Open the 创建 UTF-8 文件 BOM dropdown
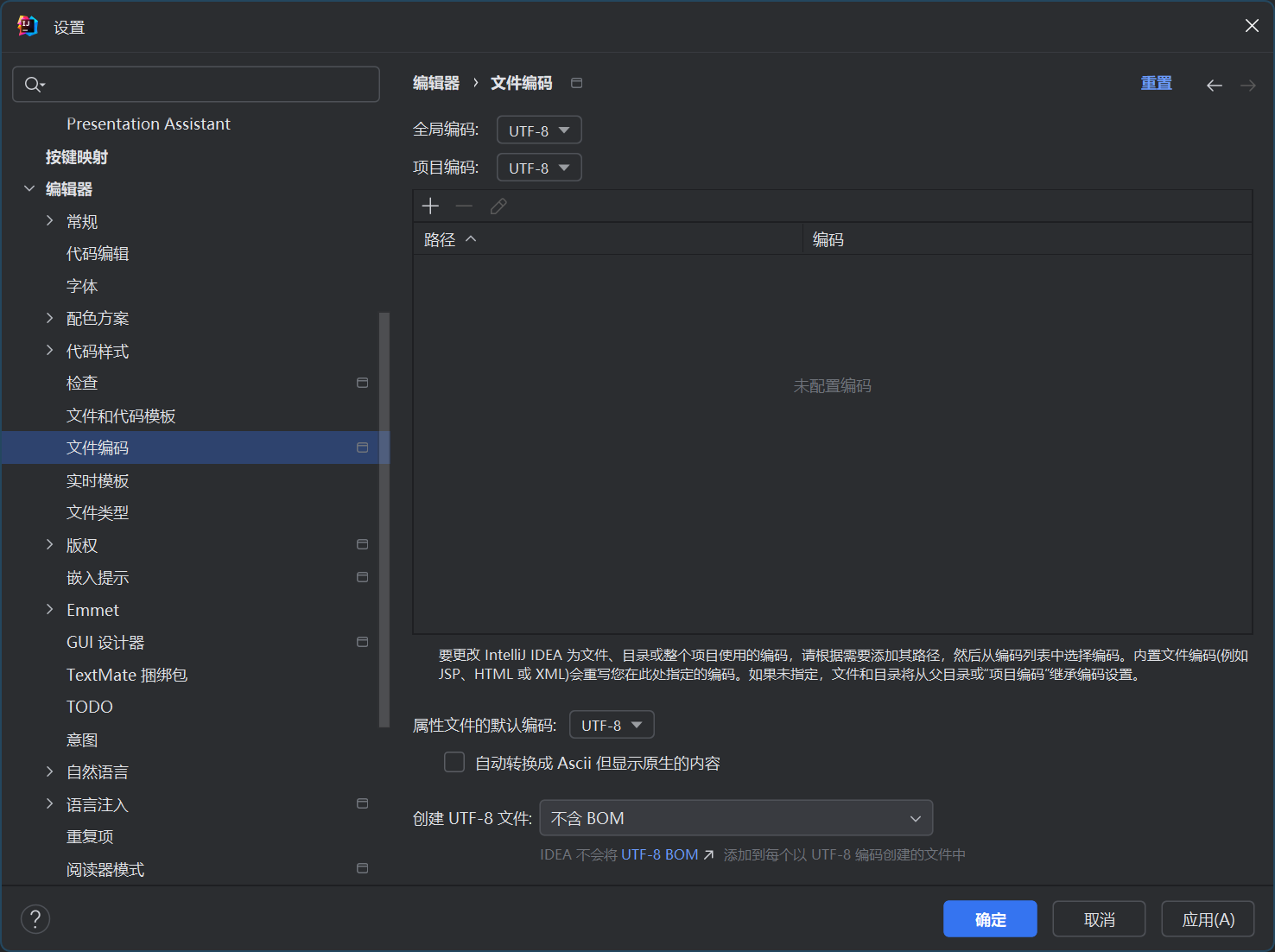Screen dimensions: 1275x952 click(x=735, y=818)
